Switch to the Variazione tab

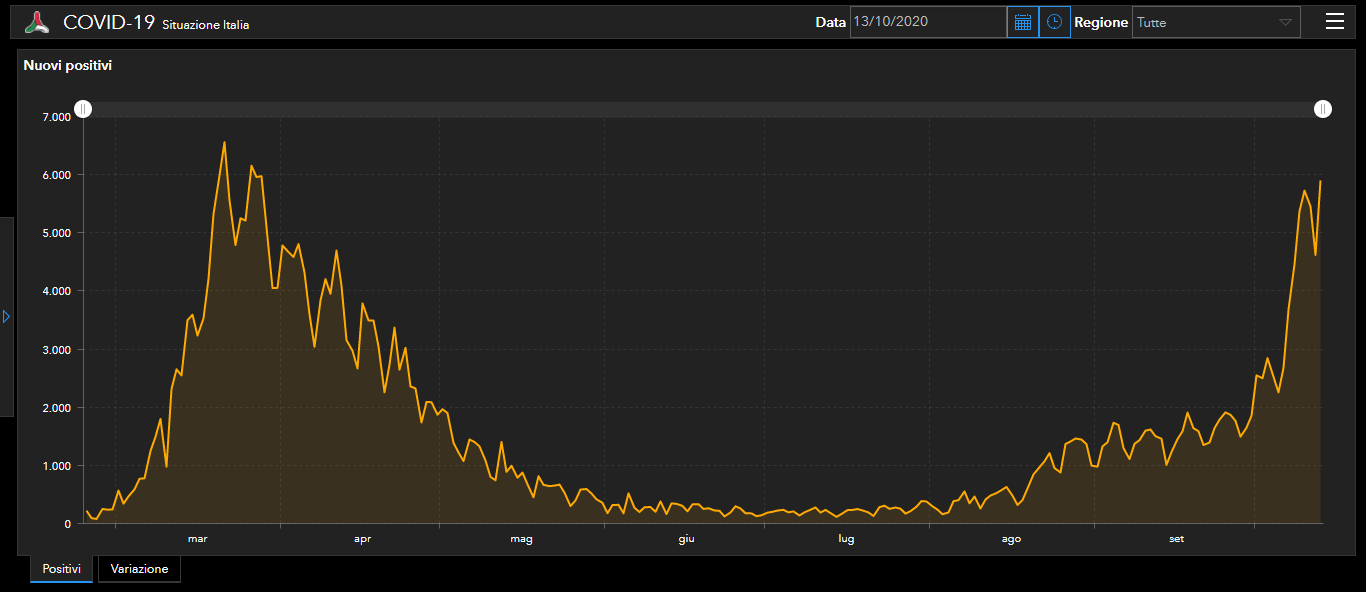(139, 569)
